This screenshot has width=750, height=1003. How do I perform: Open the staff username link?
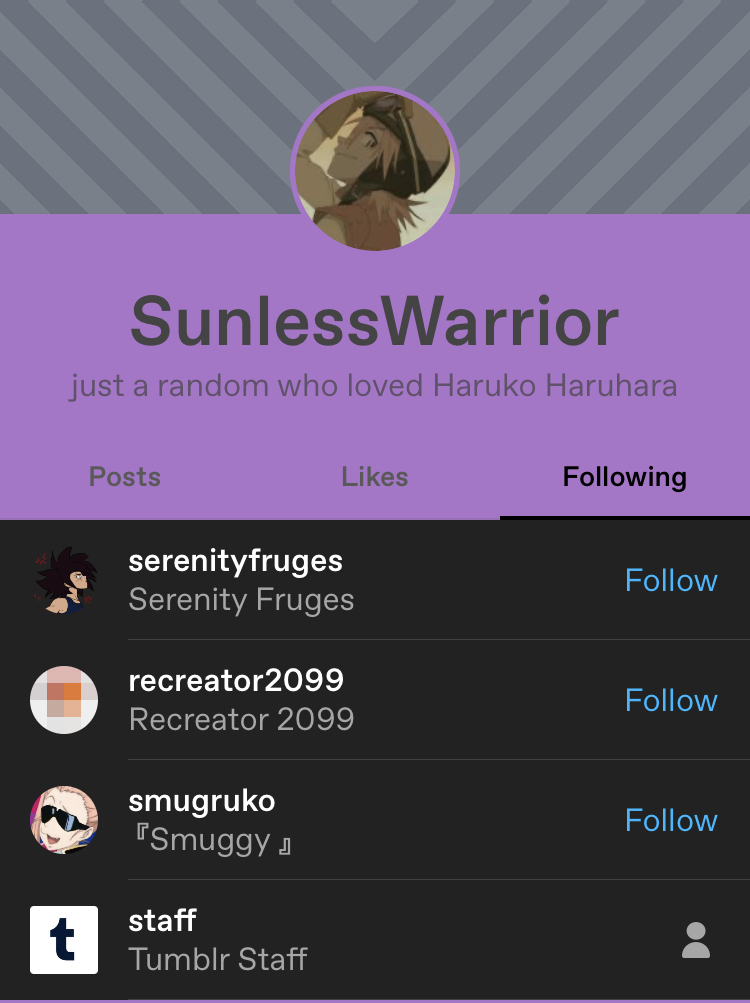click(163, 920)
